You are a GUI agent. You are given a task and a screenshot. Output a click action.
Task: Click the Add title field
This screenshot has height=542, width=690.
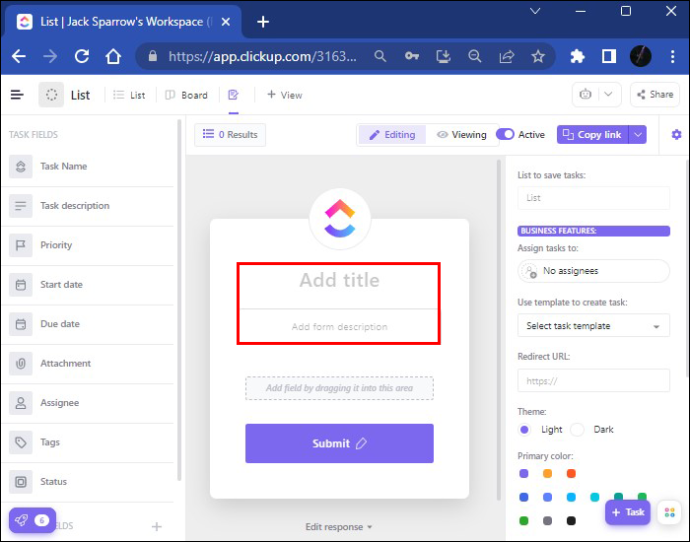coord(339,280)
